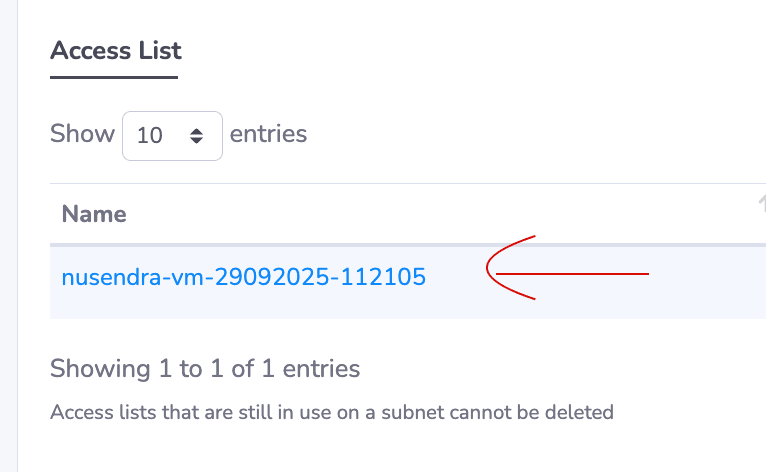Click the underline beneath Access List tab

pyautogui.click(x=114, y=76)
